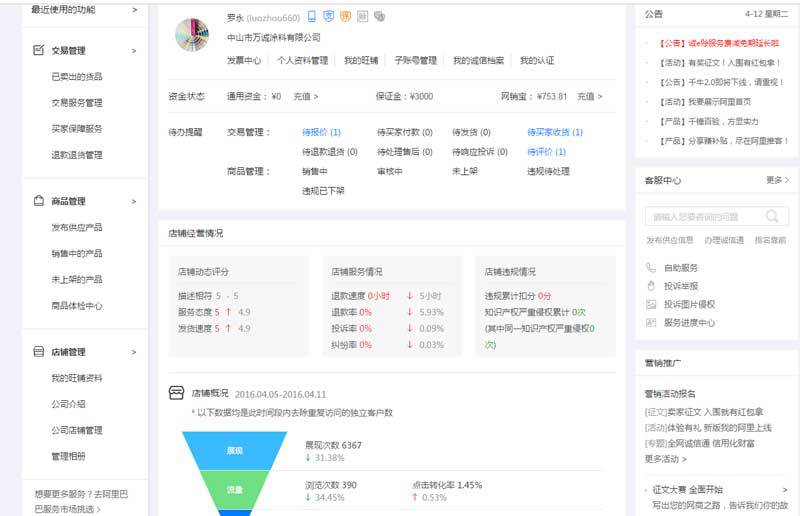Expand the 最近使用的功能 section arrow
The height and width of the screenshot is (516, 800).
coord(135,10)
